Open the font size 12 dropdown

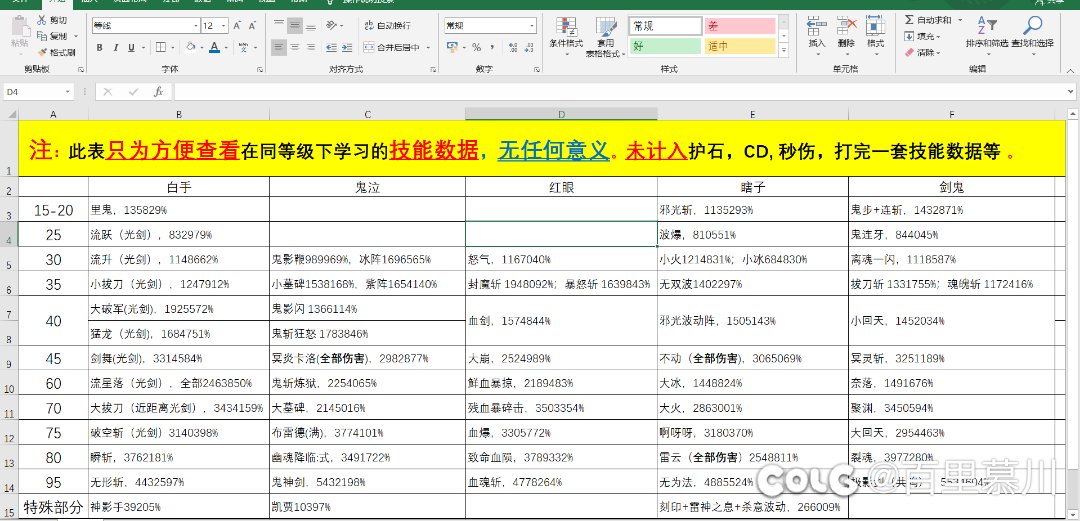tap(224, 26)
